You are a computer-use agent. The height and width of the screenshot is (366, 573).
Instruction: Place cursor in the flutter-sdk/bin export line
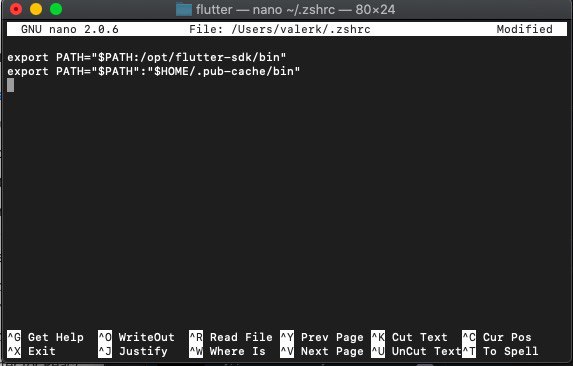click(x=147, y=57)
